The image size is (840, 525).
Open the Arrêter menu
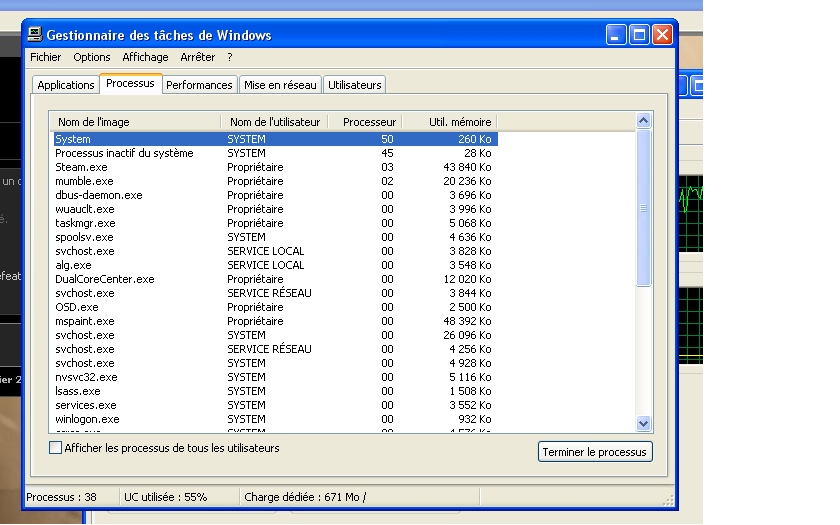point(197,57)
